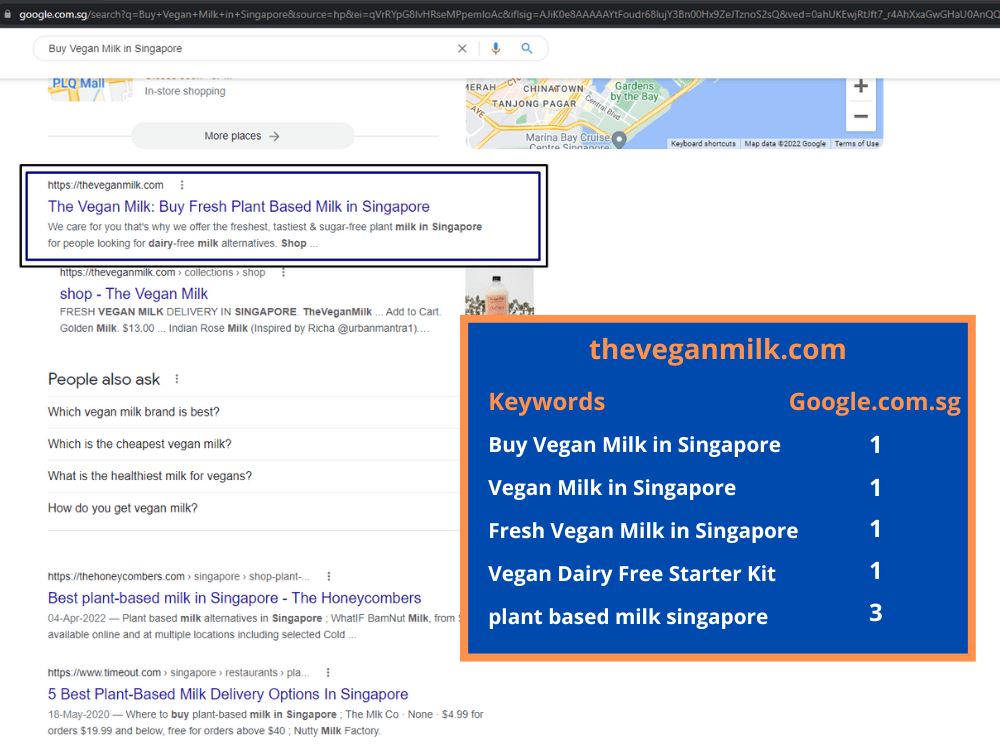Open People also ask options dots

177,379
